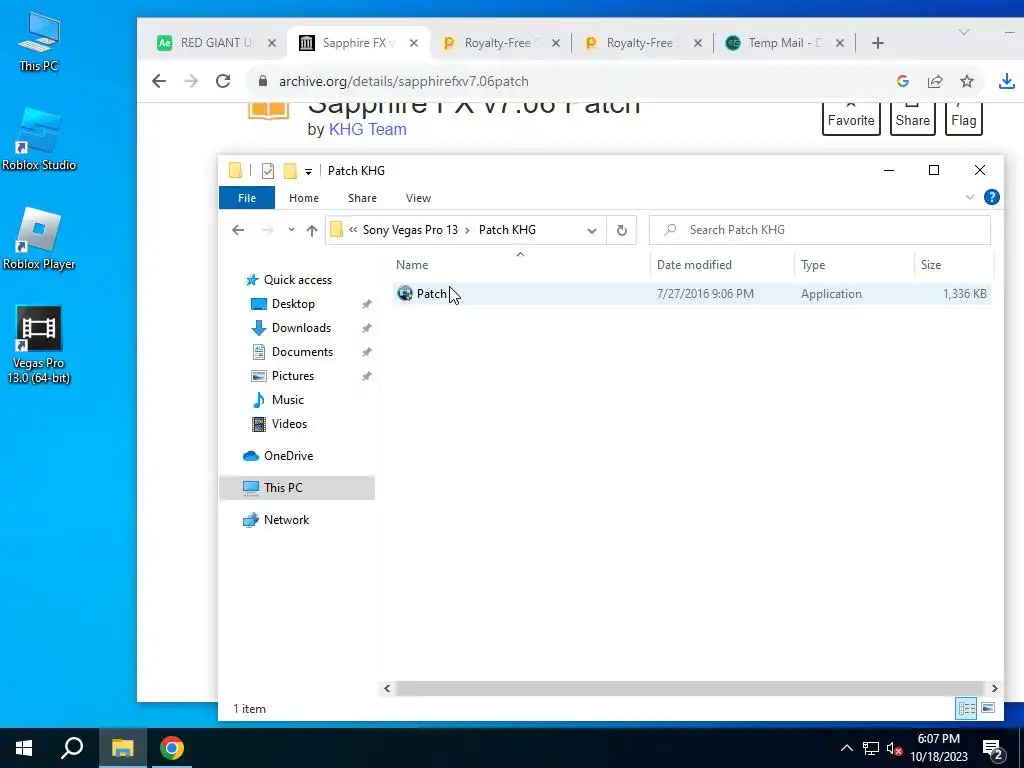The image size is (1024, 768).
Task: Click the muted volume tray icon
Action: coord(895,749)
